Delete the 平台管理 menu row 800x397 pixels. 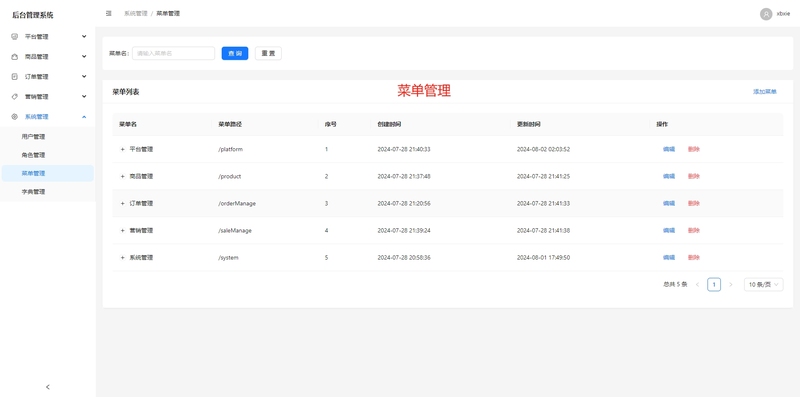point(694,150)
